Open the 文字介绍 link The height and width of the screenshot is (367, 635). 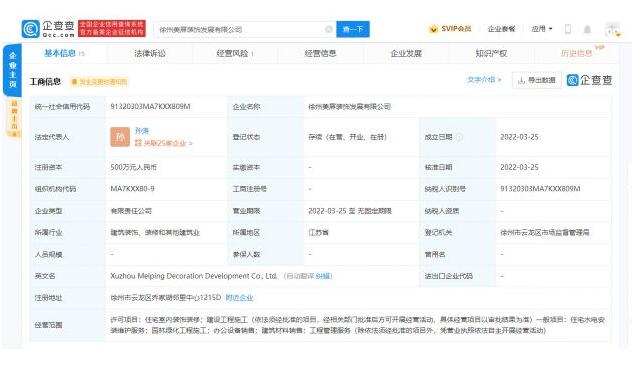pos(484,80)
